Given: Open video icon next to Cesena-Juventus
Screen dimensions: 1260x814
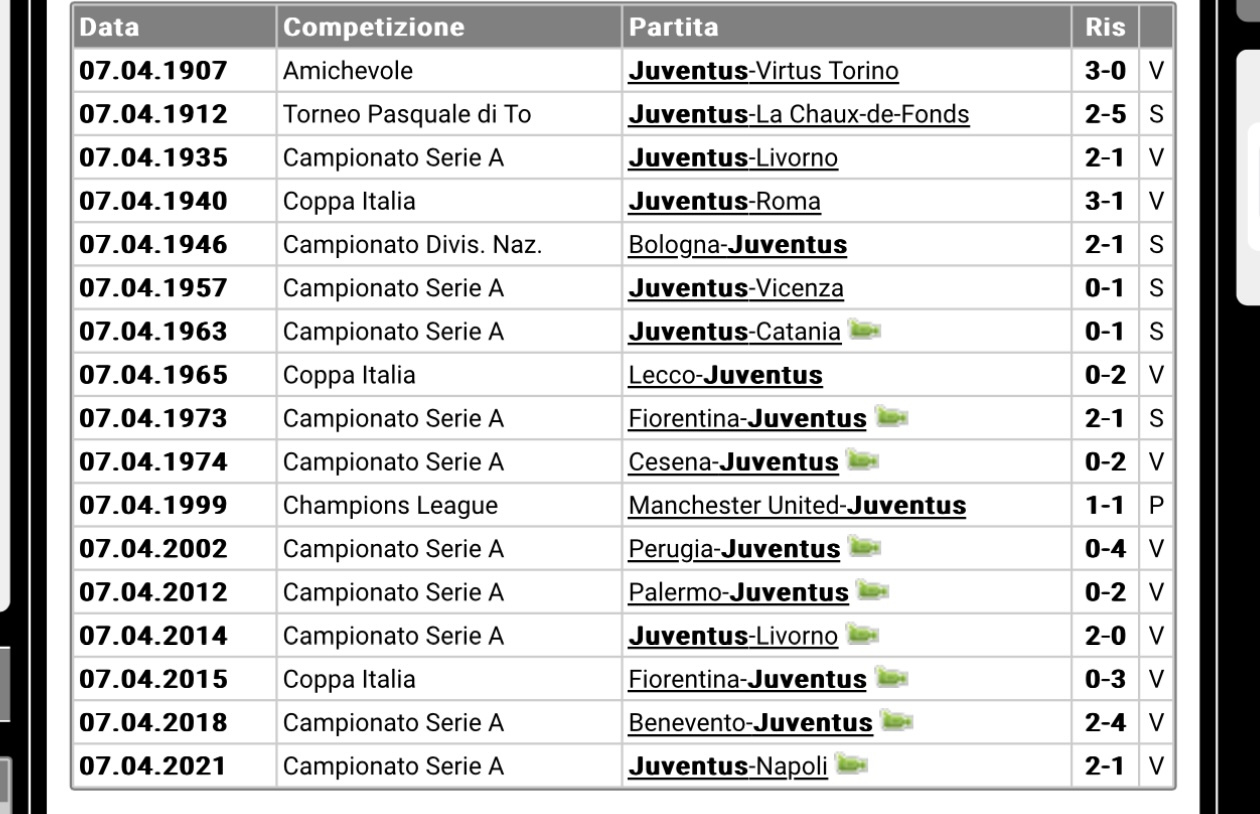Looking at the screenshot, I should point(861,461).
